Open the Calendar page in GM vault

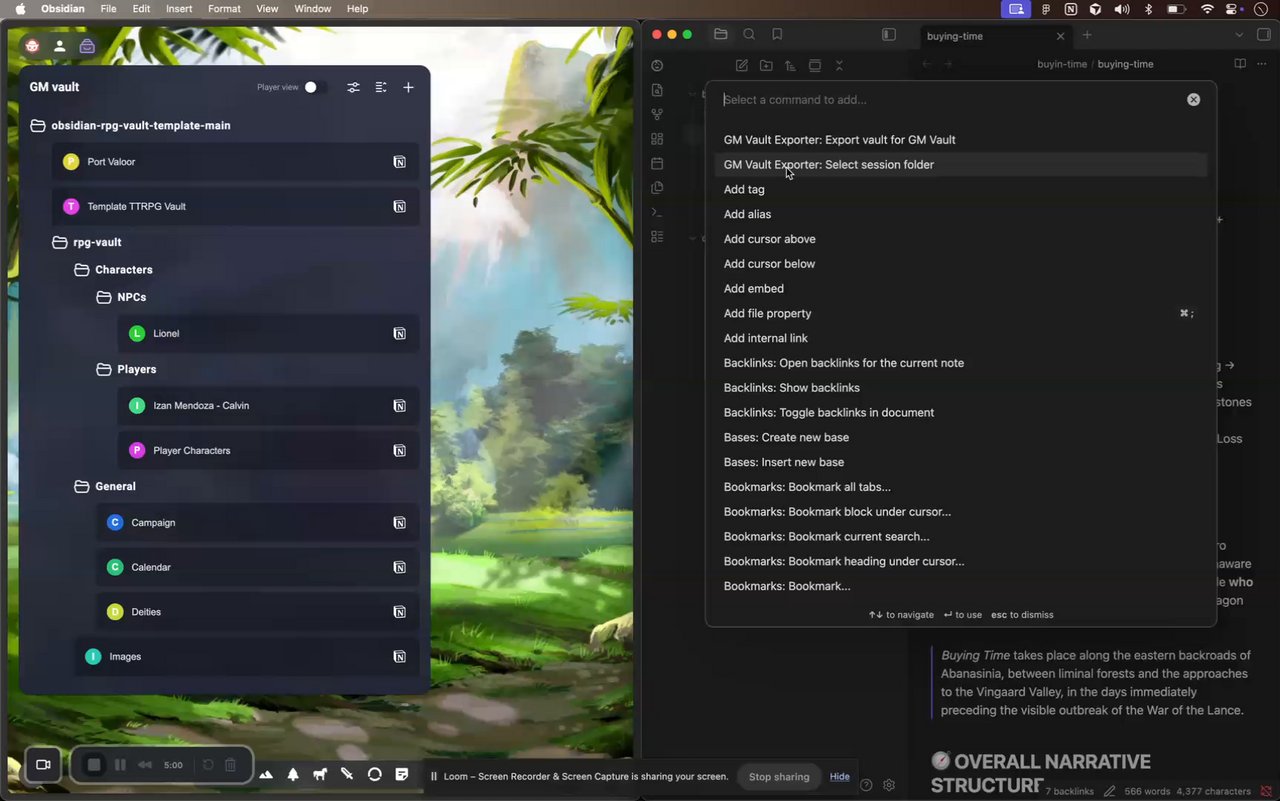coord(257,568)
